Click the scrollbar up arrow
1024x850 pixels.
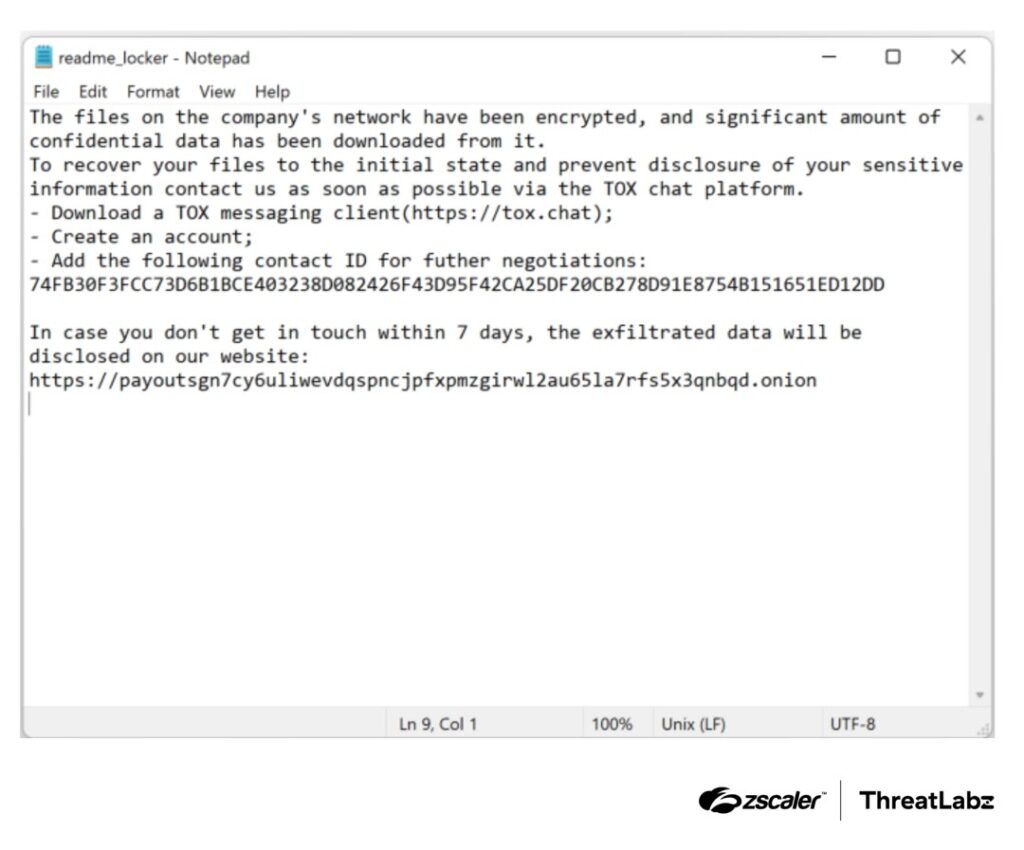coord(980,118)
